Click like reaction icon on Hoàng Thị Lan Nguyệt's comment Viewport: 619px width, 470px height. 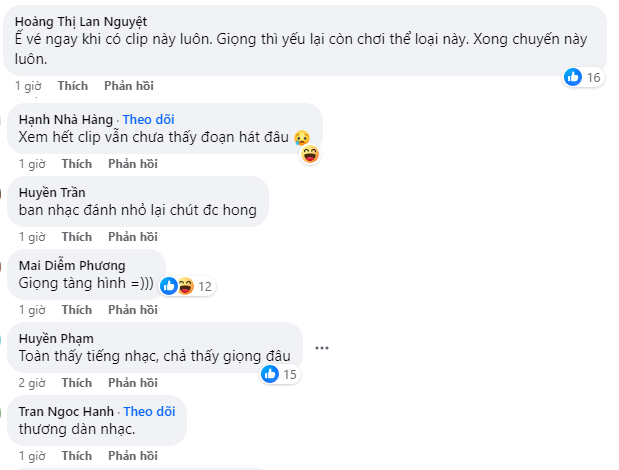573,77
